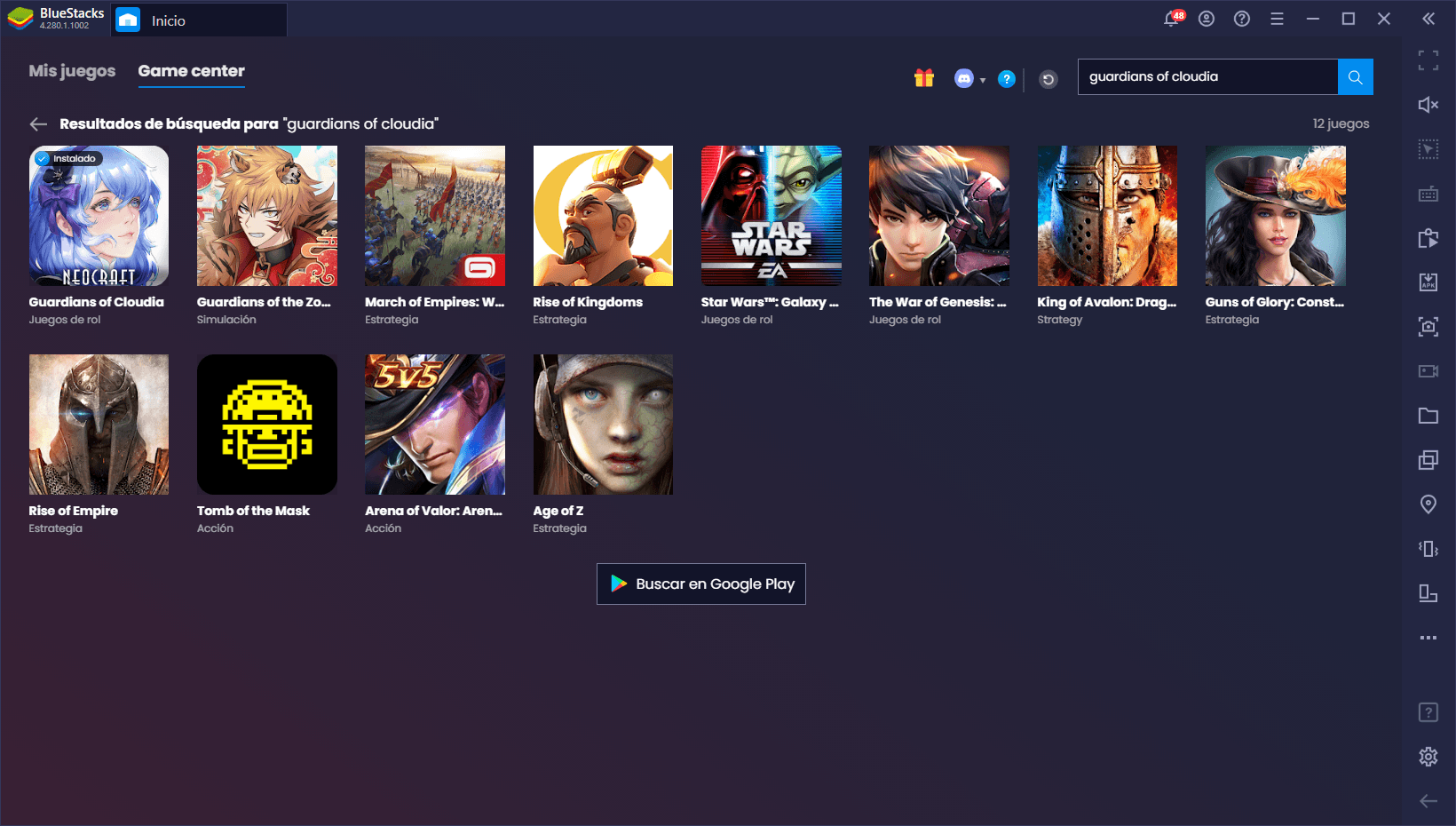The width and height of the screenshot is (1456, 826).
Task: Open the Inicio home tab
Action: pos(199,20)
